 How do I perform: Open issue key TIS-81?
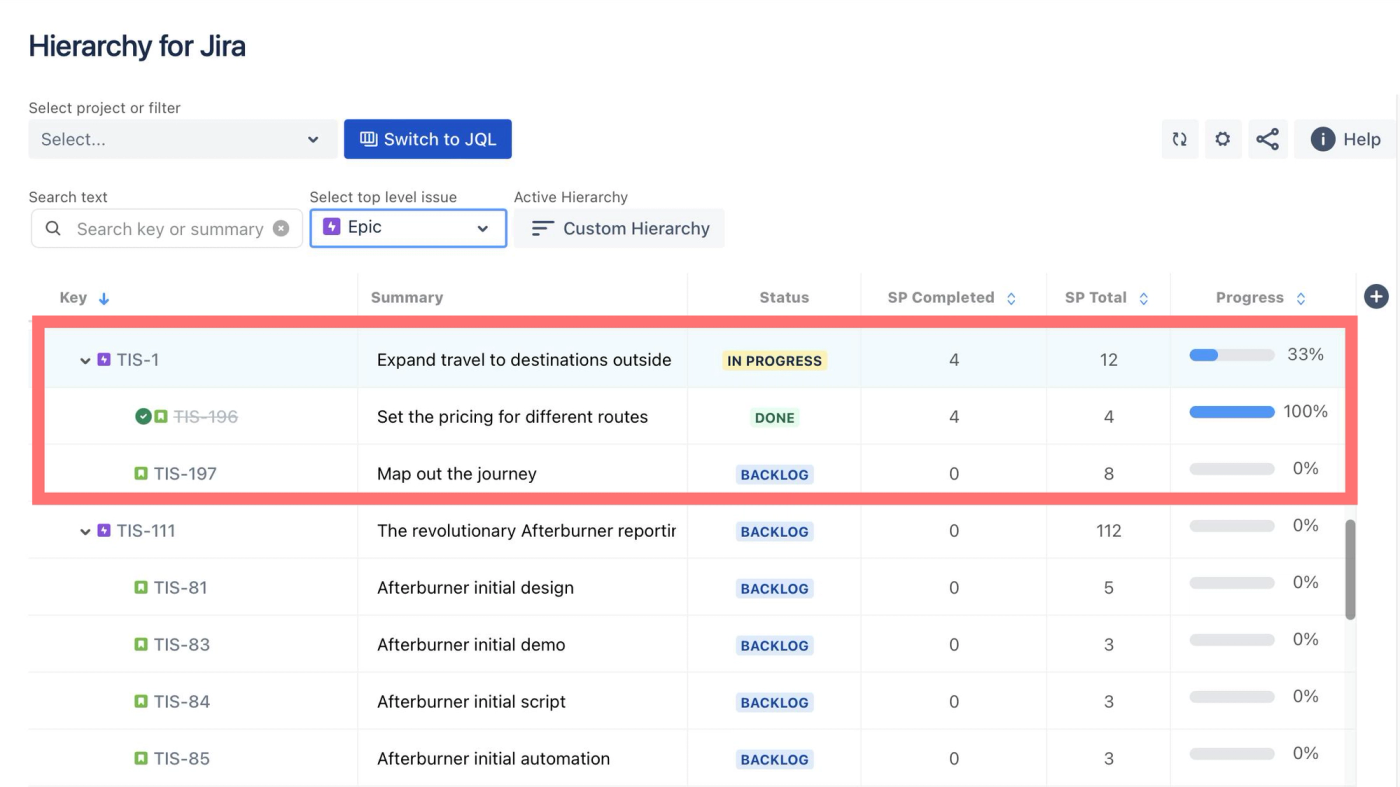pyautogui.click(x=181, y=588)
